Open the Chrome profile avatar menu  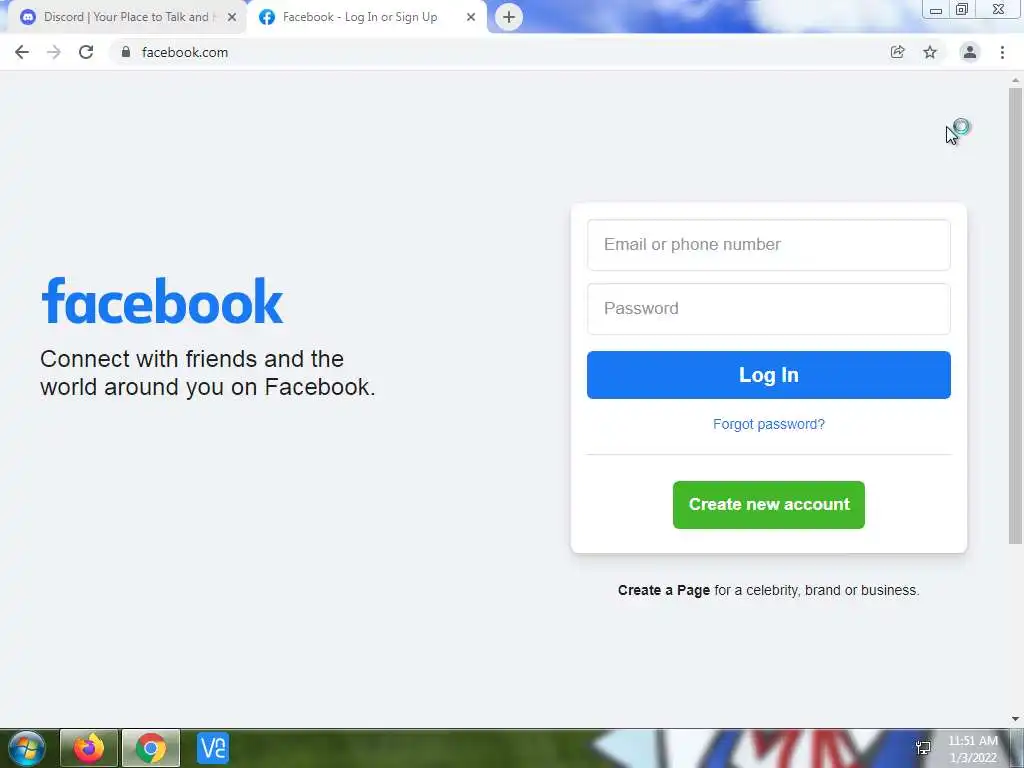point(970,52)
